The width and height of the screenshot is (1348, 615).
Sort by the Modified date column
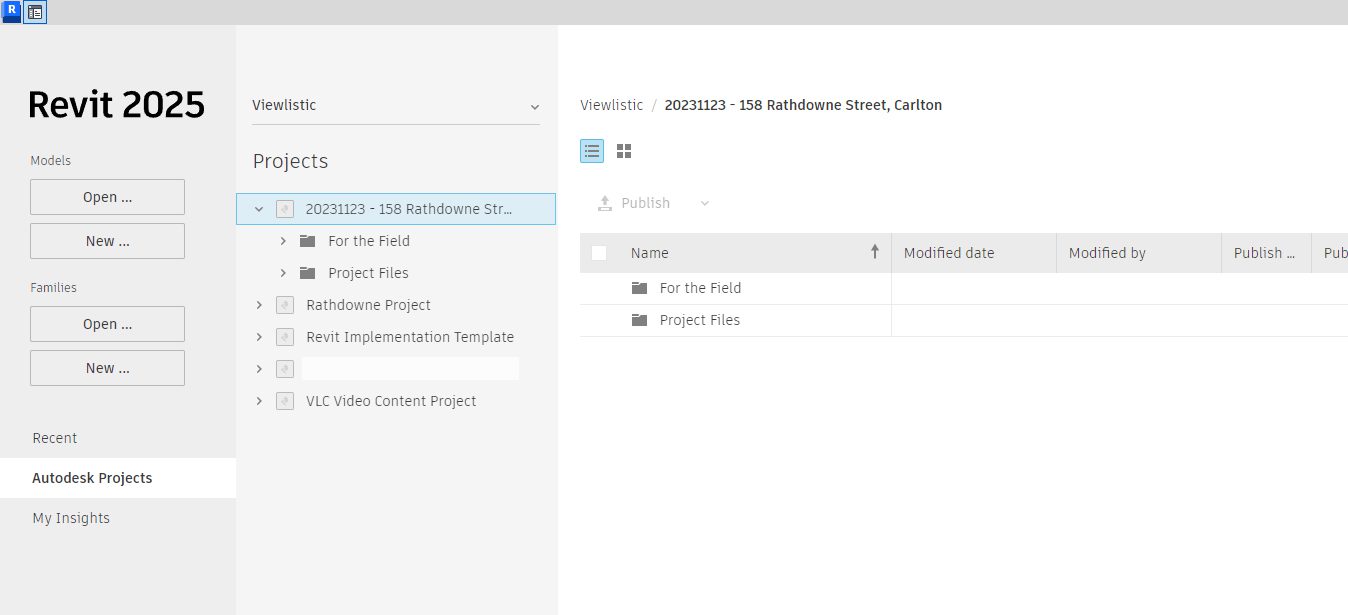(974, 253)
